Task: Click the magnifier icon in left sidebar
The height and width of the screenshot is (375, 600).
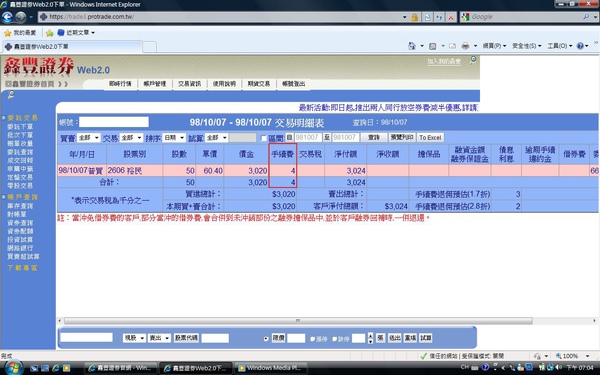Action: 11,95
